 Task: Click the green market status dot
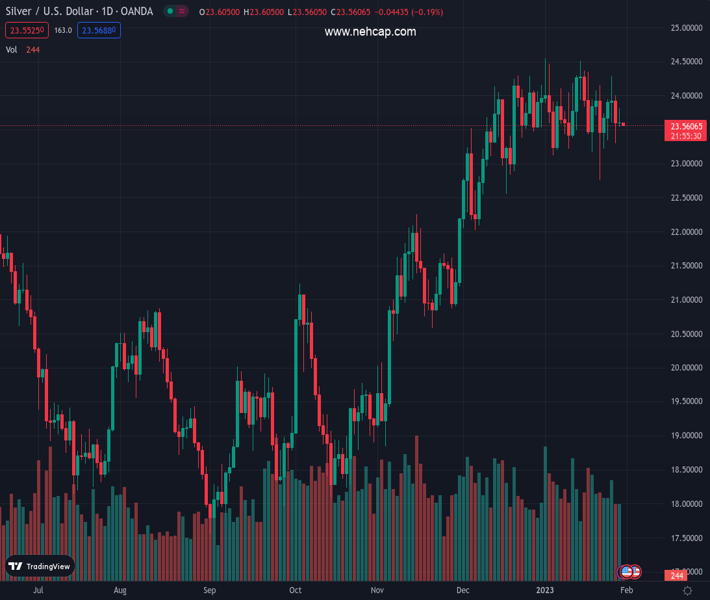click(170, 12)
